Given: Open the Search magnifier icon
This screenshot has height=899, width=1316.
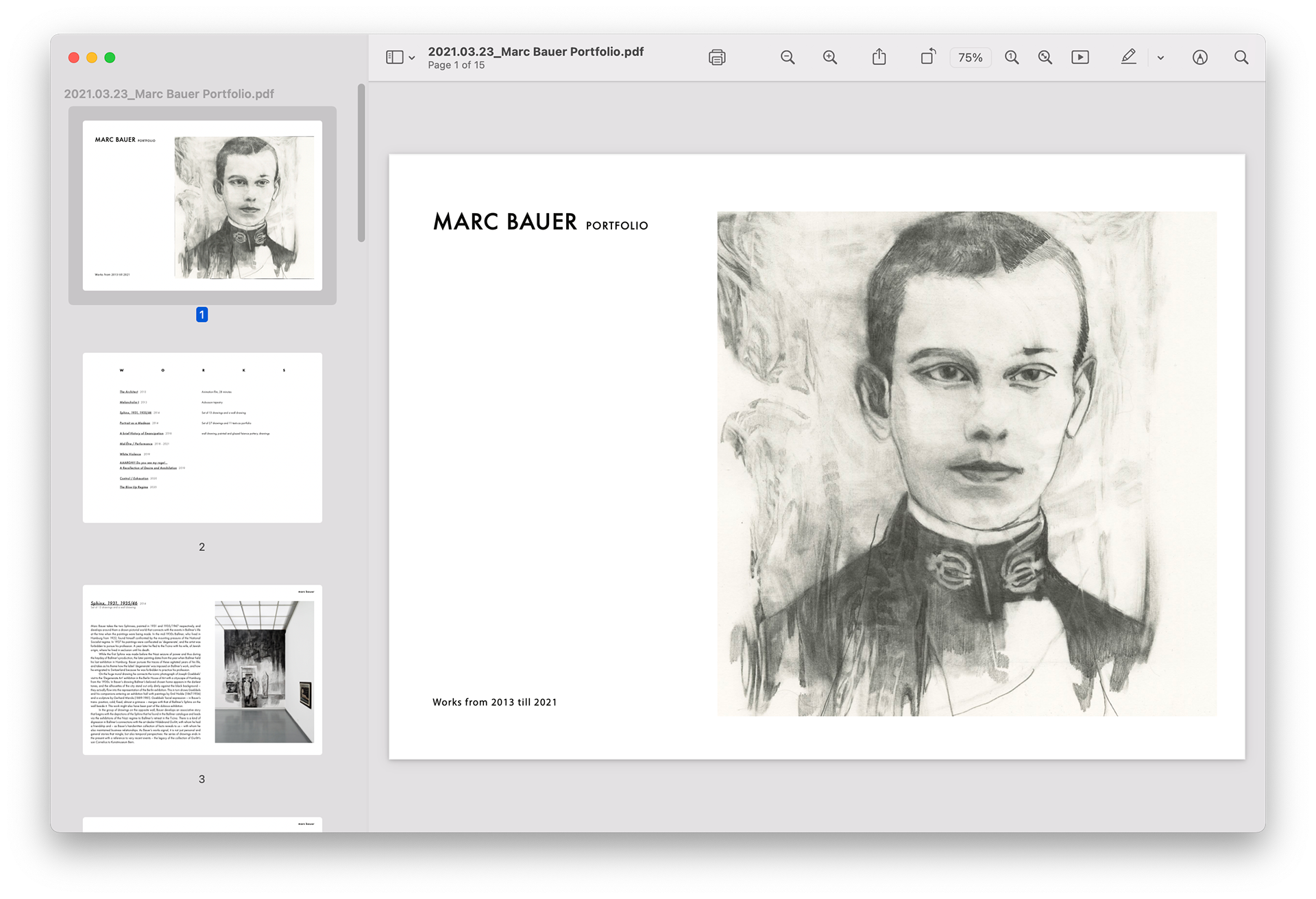Looking at the screenshot, I should 1241,58.
